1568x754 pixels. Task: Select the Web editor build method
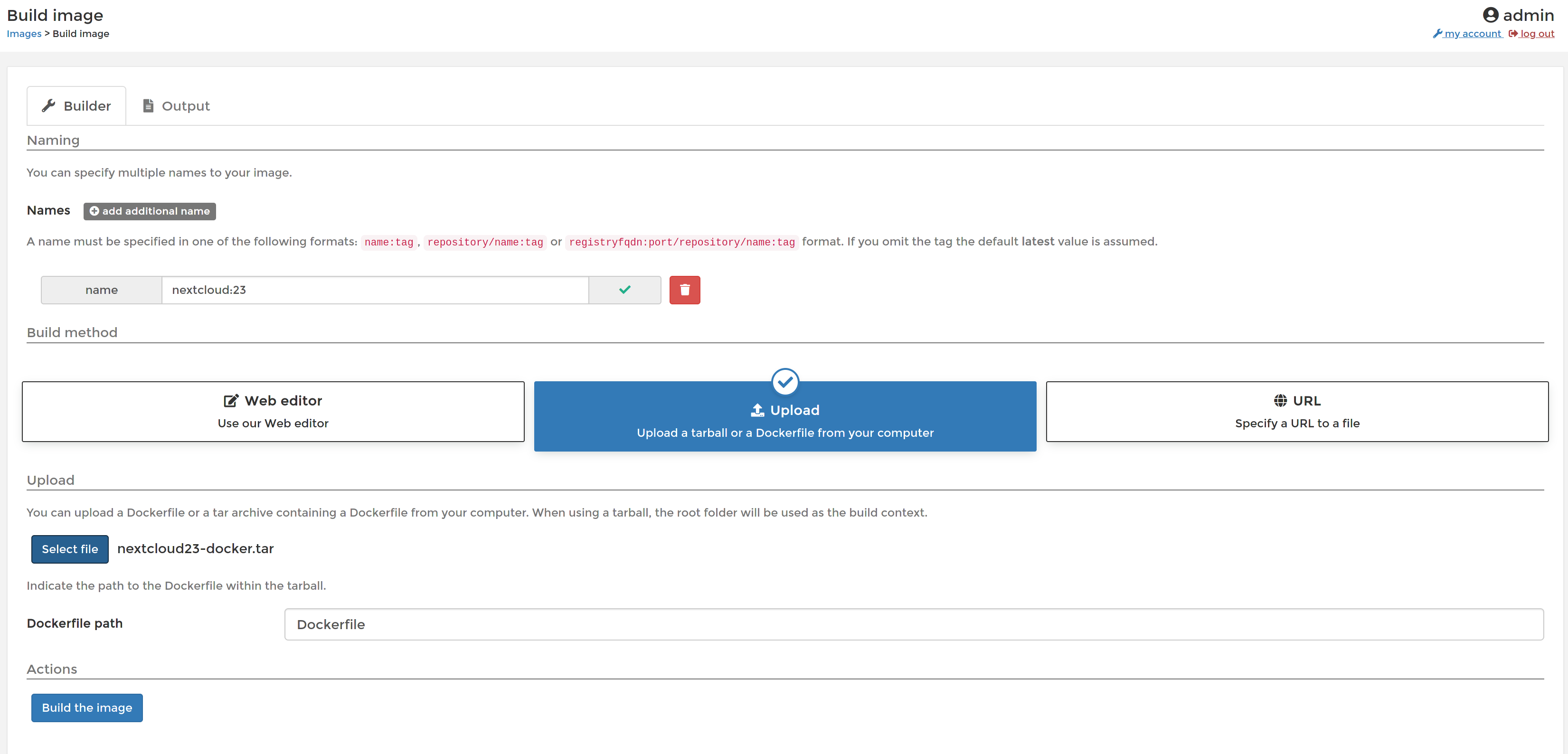click(273, 411)
